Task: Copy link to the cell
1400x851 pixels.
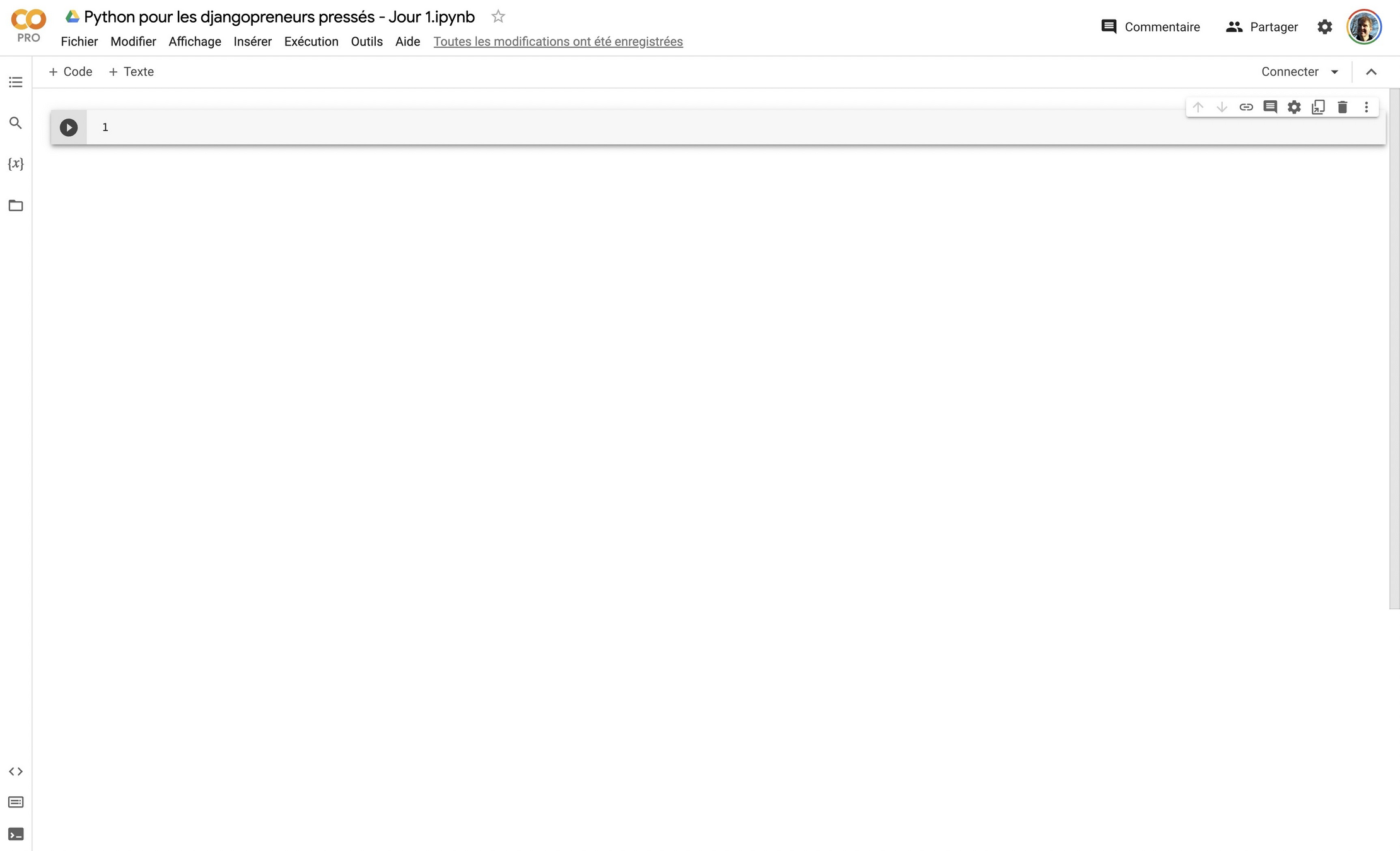Action: 1246,107
